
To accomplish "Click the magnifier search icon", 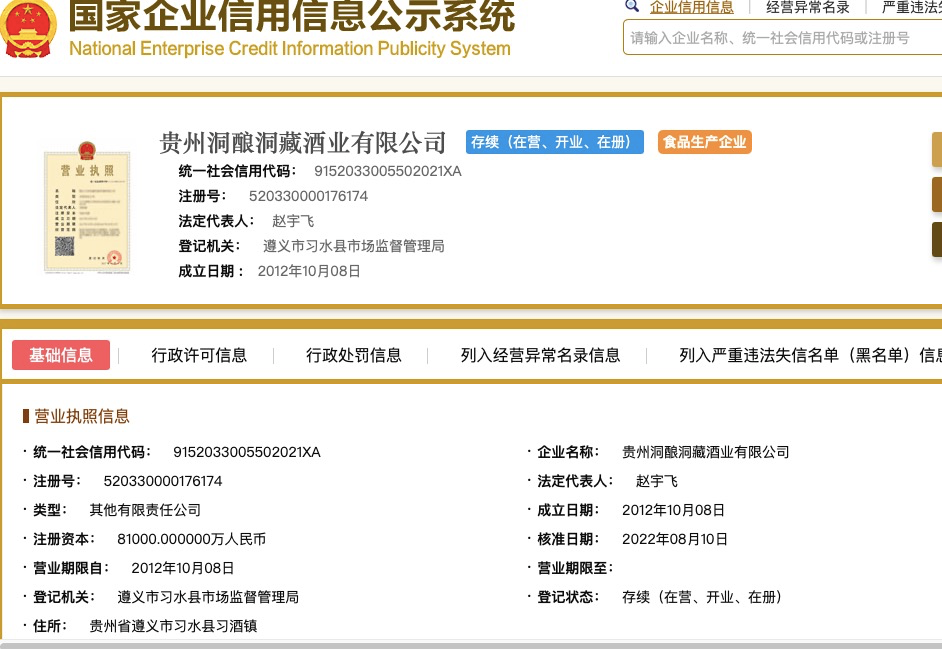I will click(x=632, y=6).
